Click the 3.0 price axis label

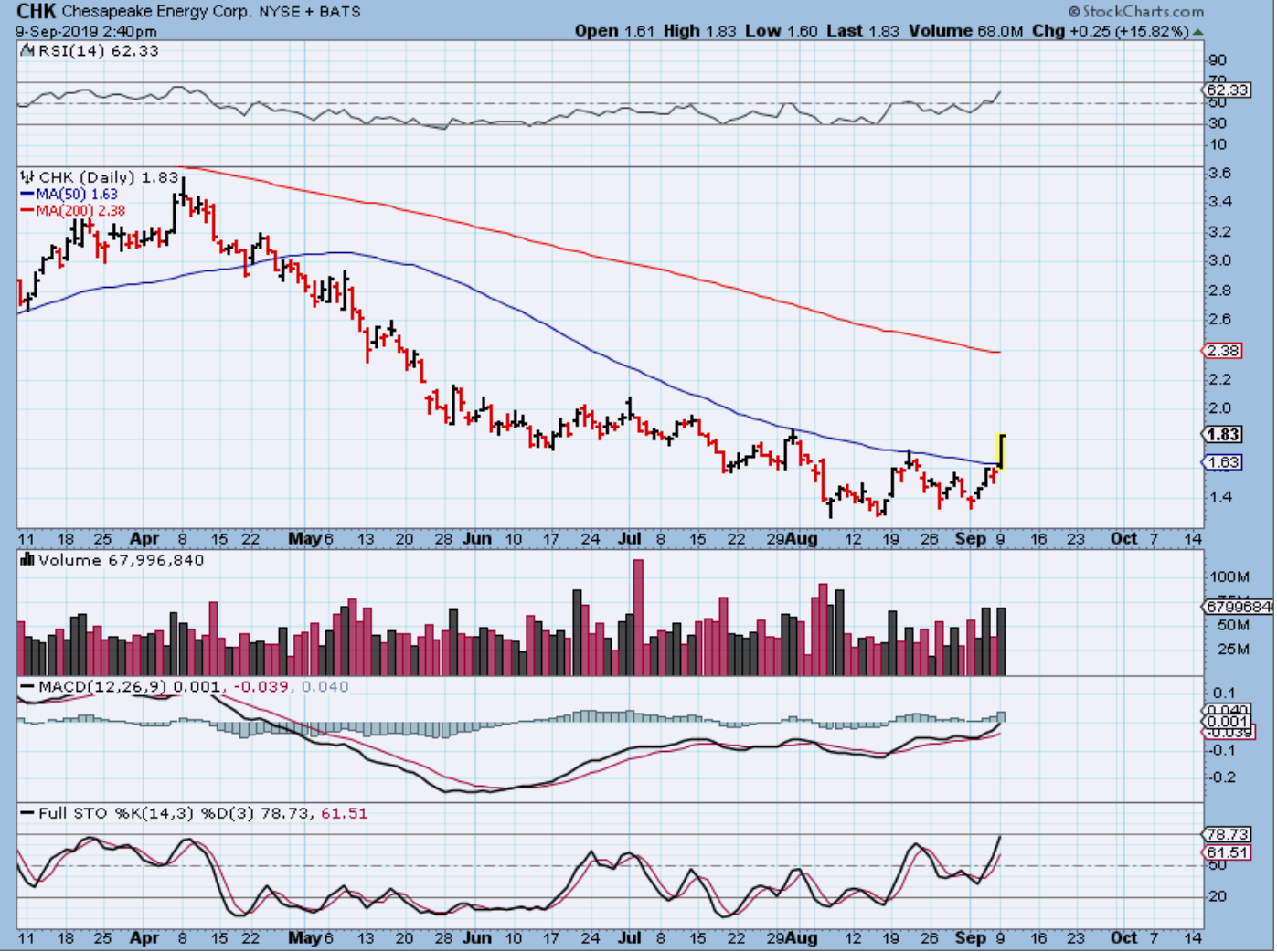[x=1219, y=260]
